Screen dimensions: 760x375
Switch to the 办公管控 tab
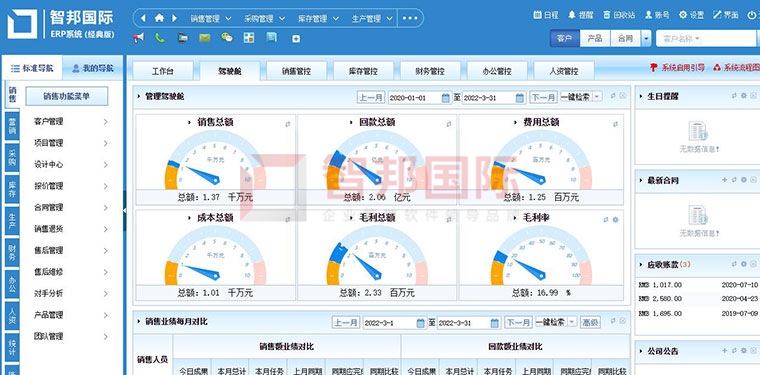point(497,71)
